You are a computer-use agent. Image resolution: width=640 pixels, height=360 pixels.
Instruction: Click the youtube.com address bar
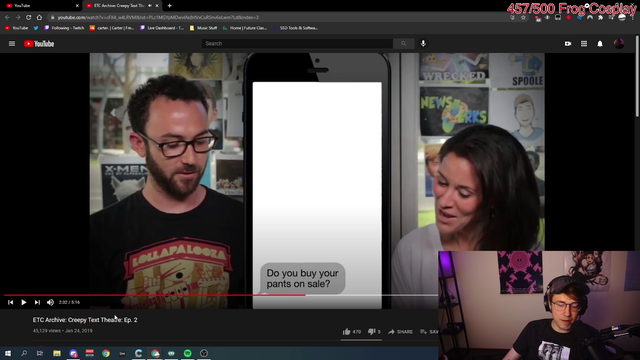(278, 18)
